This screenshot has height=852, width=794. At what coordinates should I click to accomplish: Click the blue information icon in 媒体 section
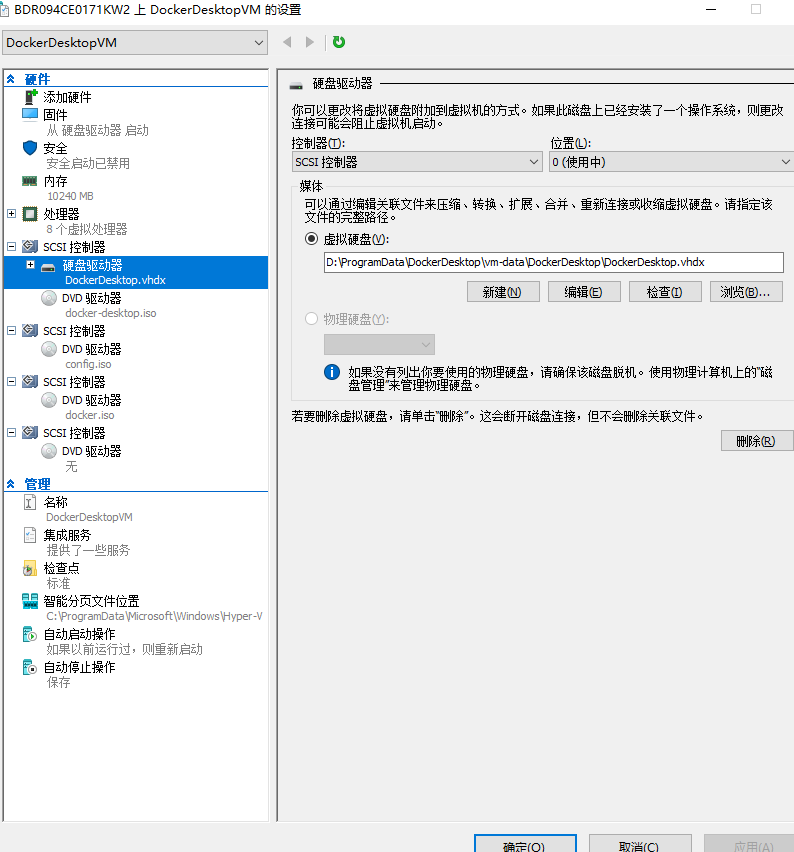point(332,372)
